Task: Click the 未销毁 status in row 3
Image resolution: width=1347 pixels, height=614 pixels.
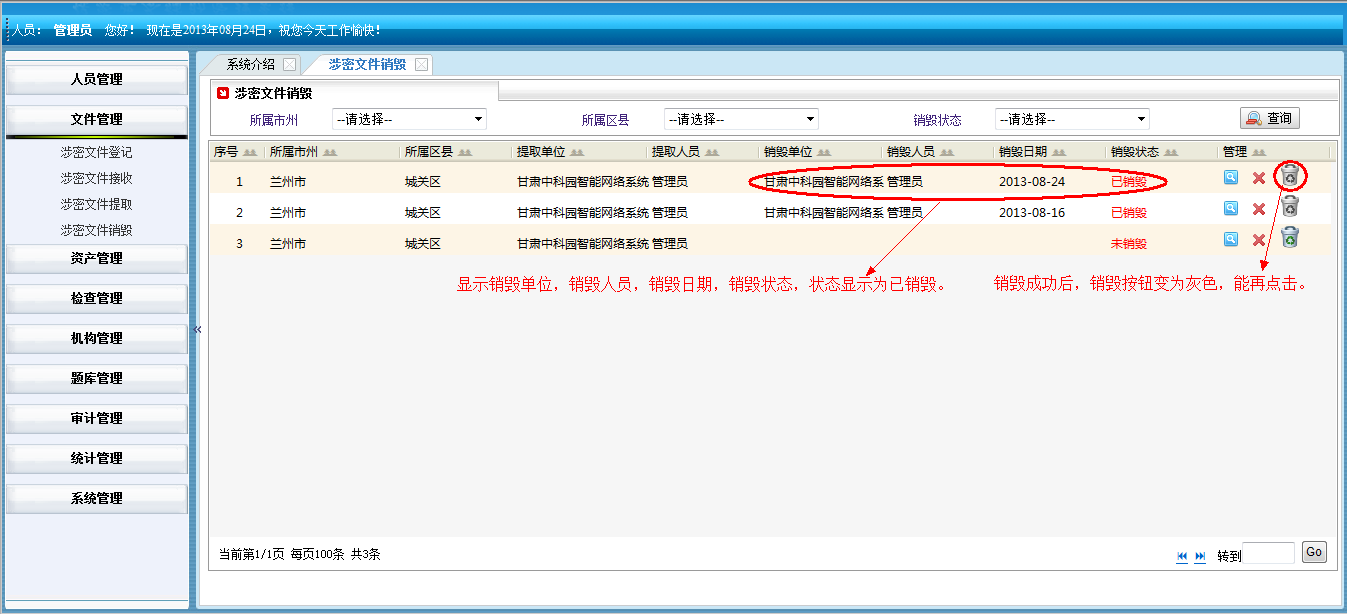Action: [1129, 244]
